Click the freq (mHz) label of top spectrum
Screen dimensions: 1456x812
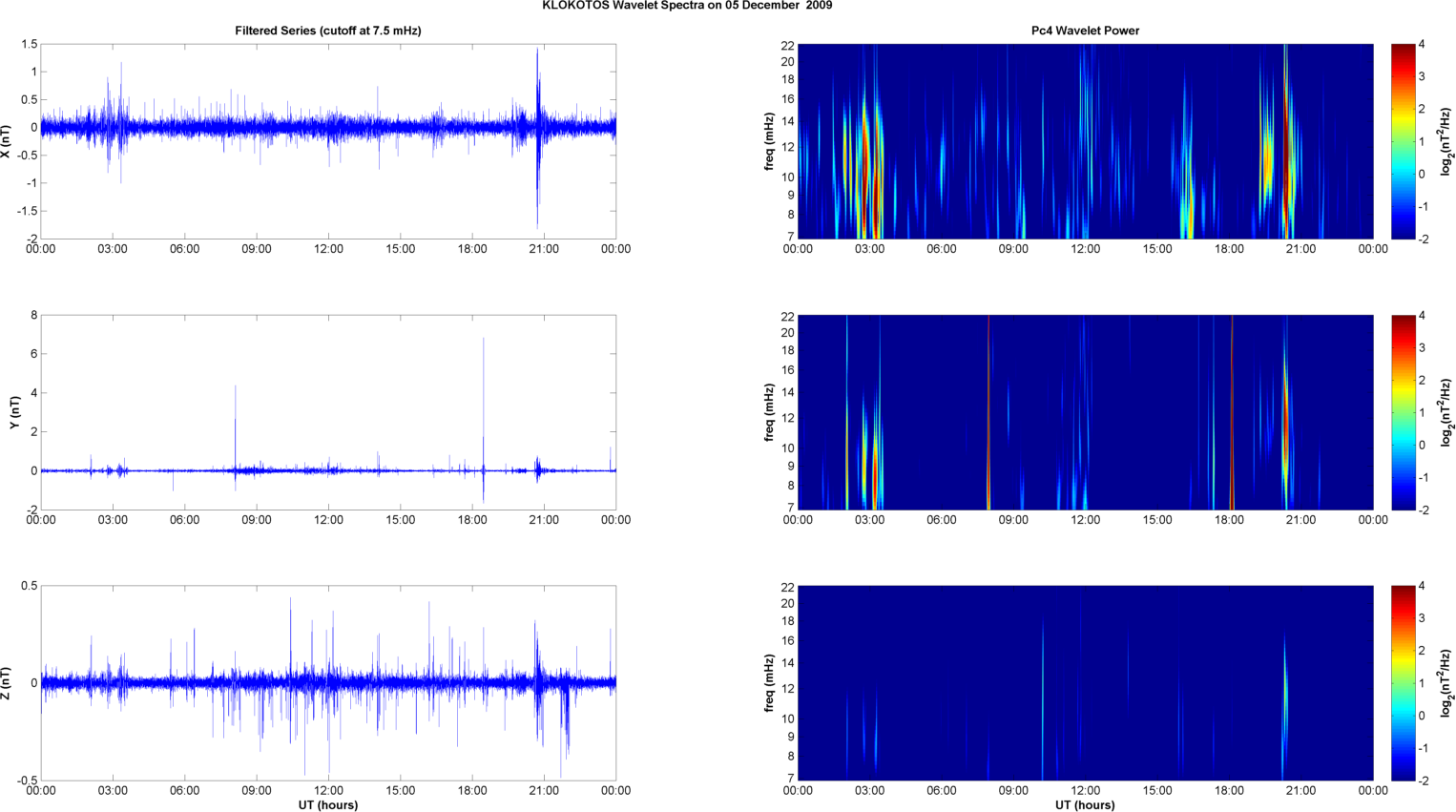(x=769, y=141)
